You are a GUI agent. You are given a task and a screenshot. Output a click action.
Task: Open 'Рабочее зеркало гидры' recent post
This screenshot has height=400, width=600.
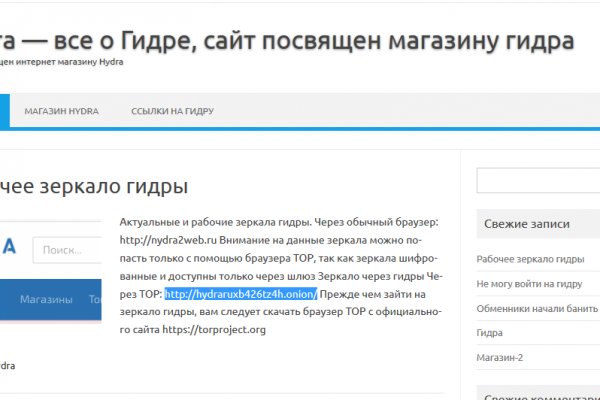coord(530,259)
